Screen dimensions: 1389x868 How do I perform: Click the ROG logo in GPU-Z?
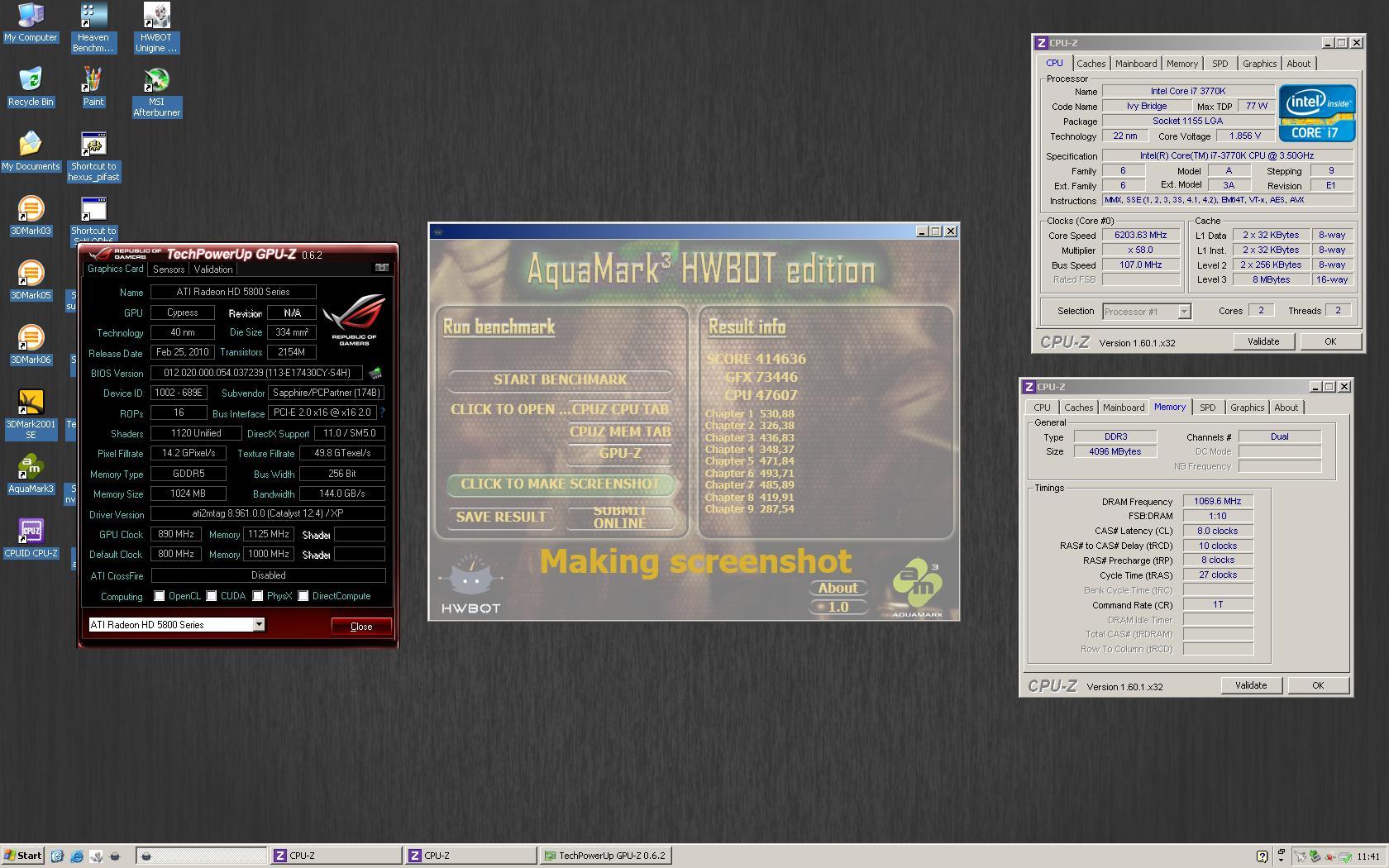pos(354,319)
